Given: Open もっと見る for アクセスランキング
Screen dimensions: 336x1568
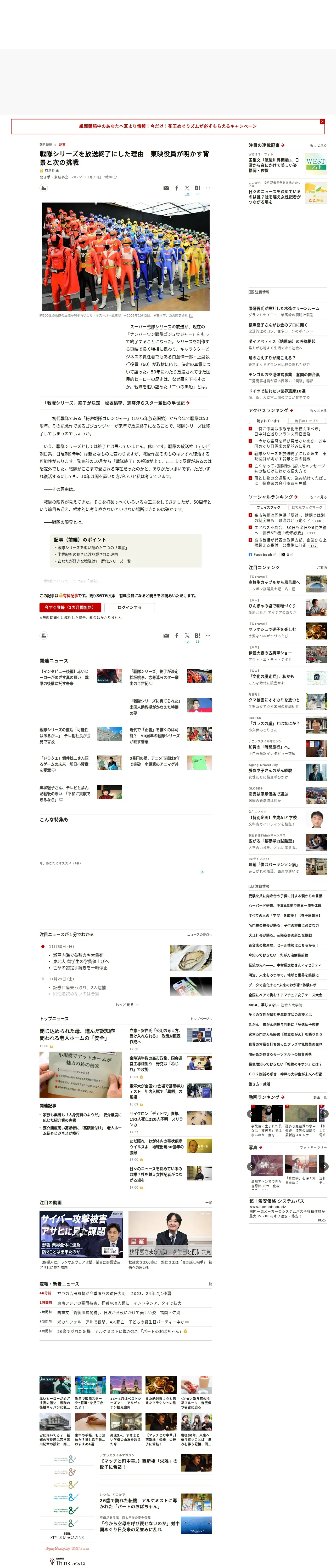Looking at the screenshot, I should [318, 410].
